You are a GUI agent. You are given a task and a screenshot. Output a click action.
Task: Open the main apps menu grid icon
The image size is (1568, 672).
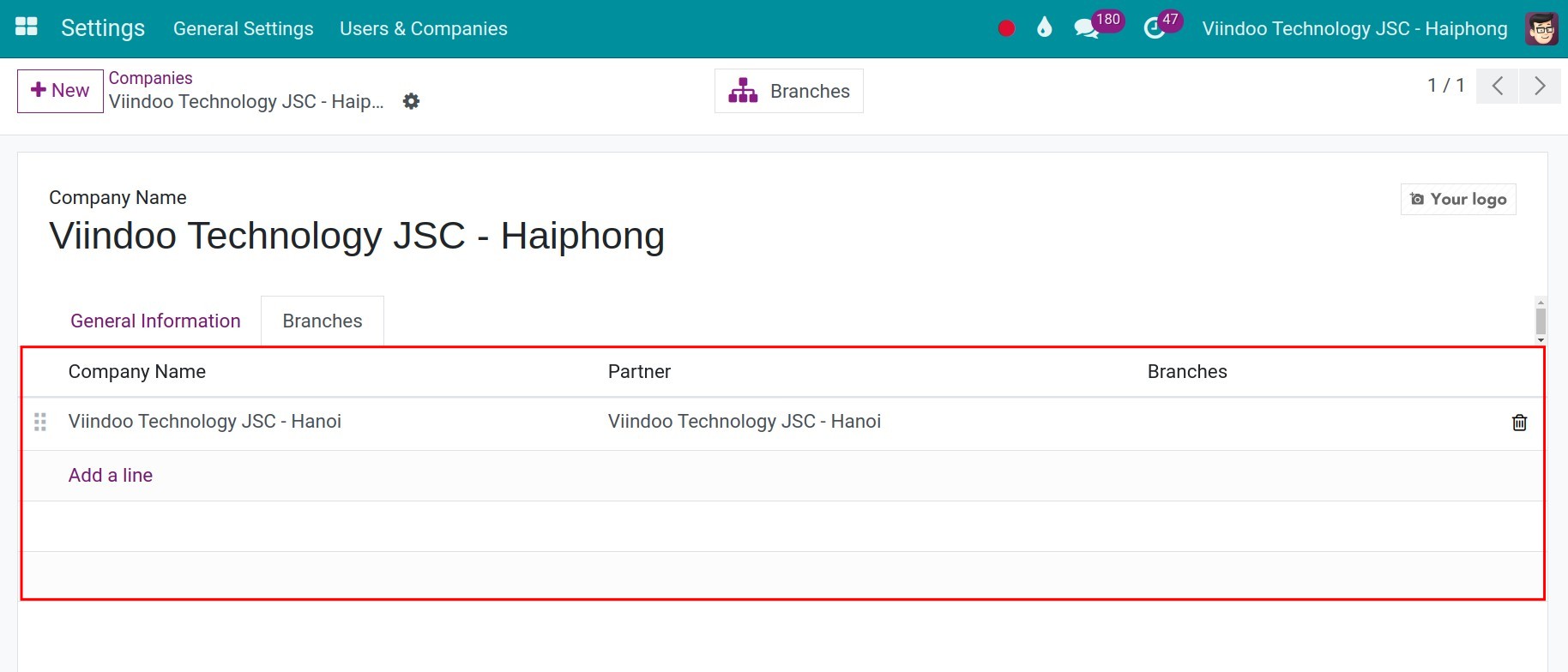pos(27,27)
